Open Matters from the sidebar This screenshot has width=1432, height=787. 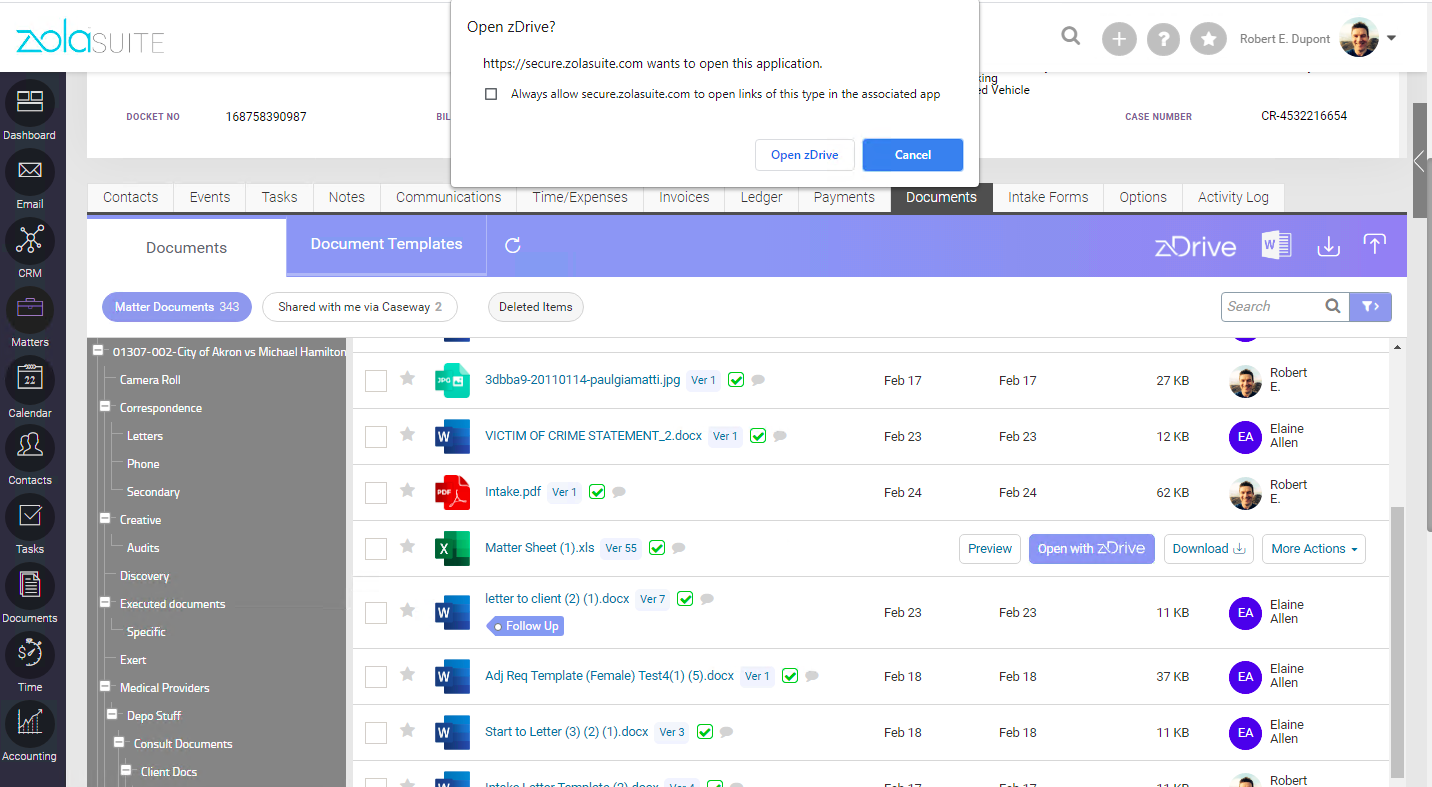(29, 310)
